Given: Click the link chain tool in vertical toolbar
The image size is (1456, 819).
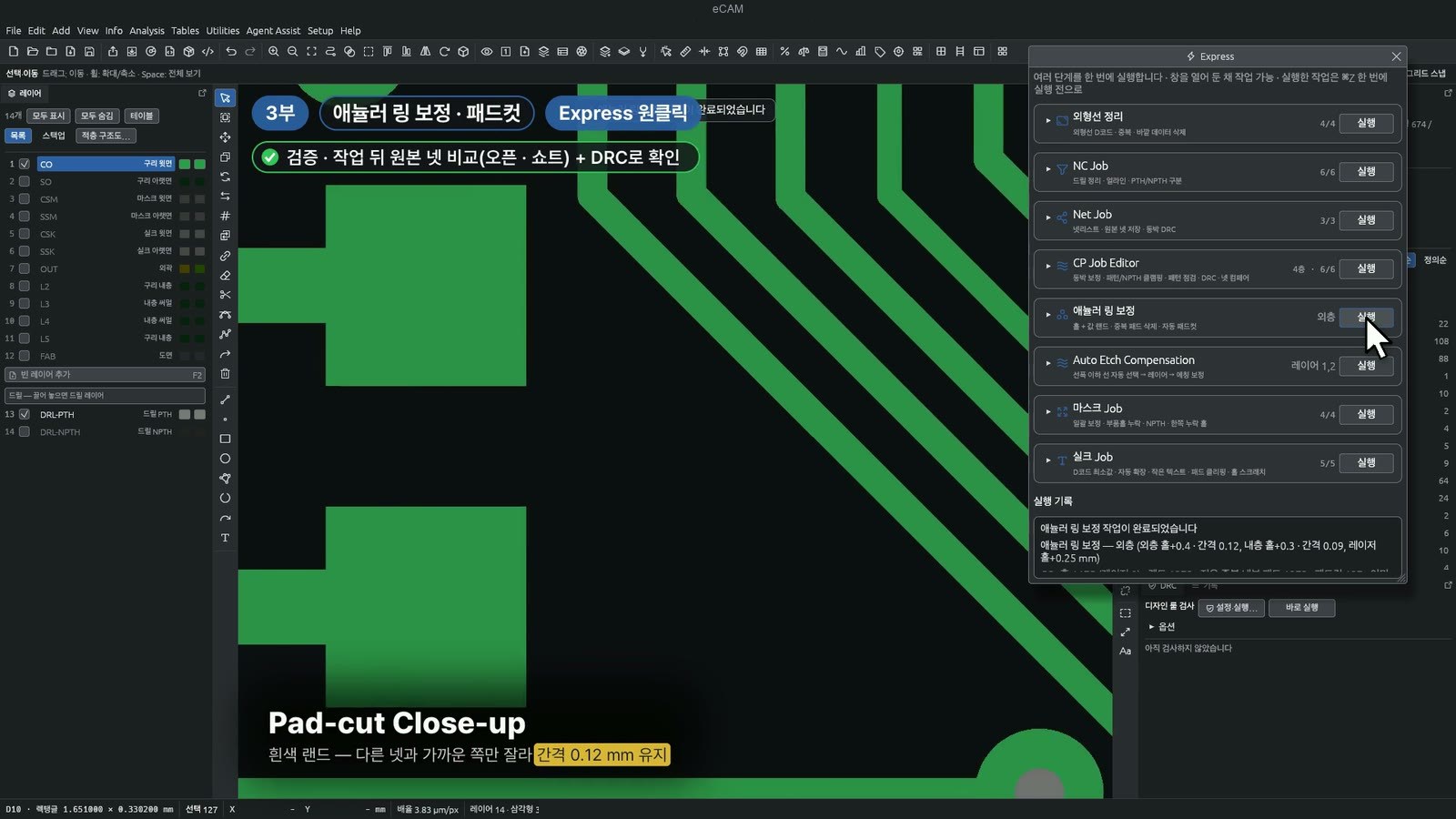Looking at the screenshot, I should click(225, 256).
